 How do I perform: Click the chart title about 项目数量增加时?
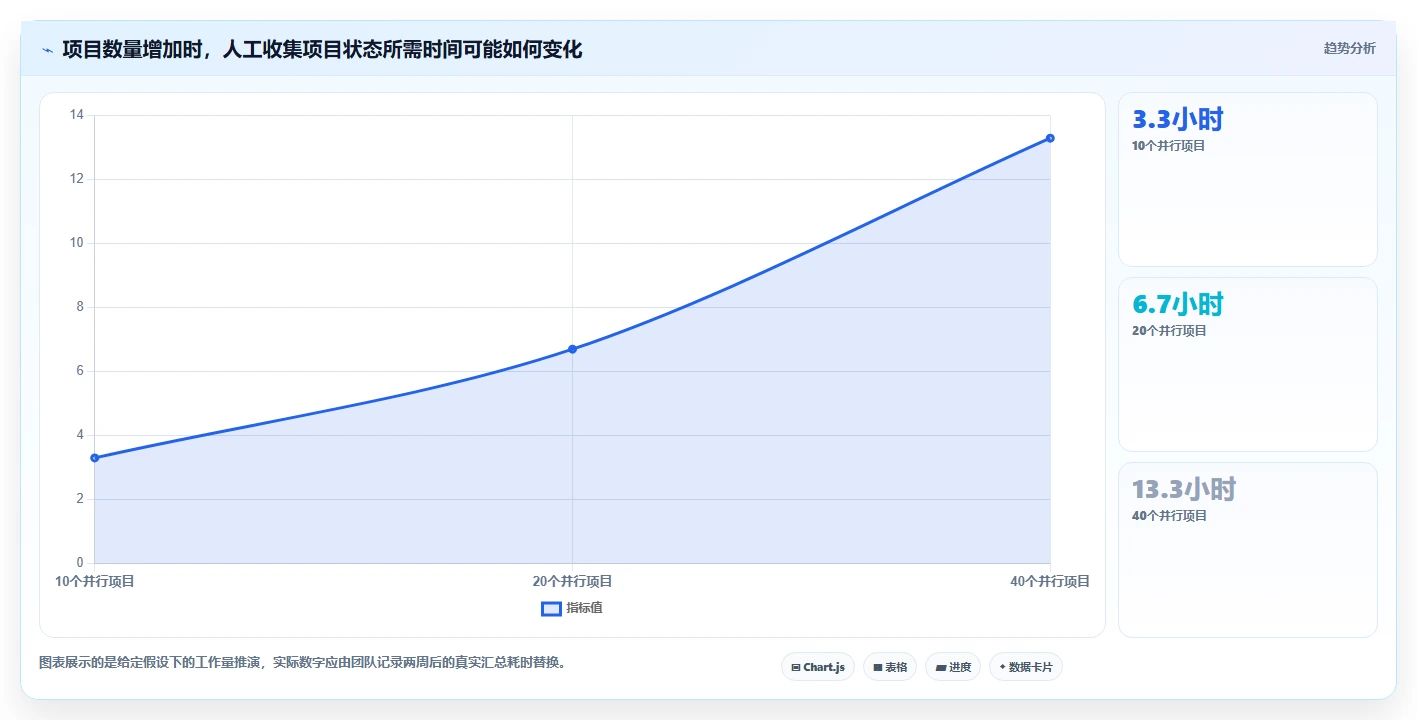pos(322,49)
